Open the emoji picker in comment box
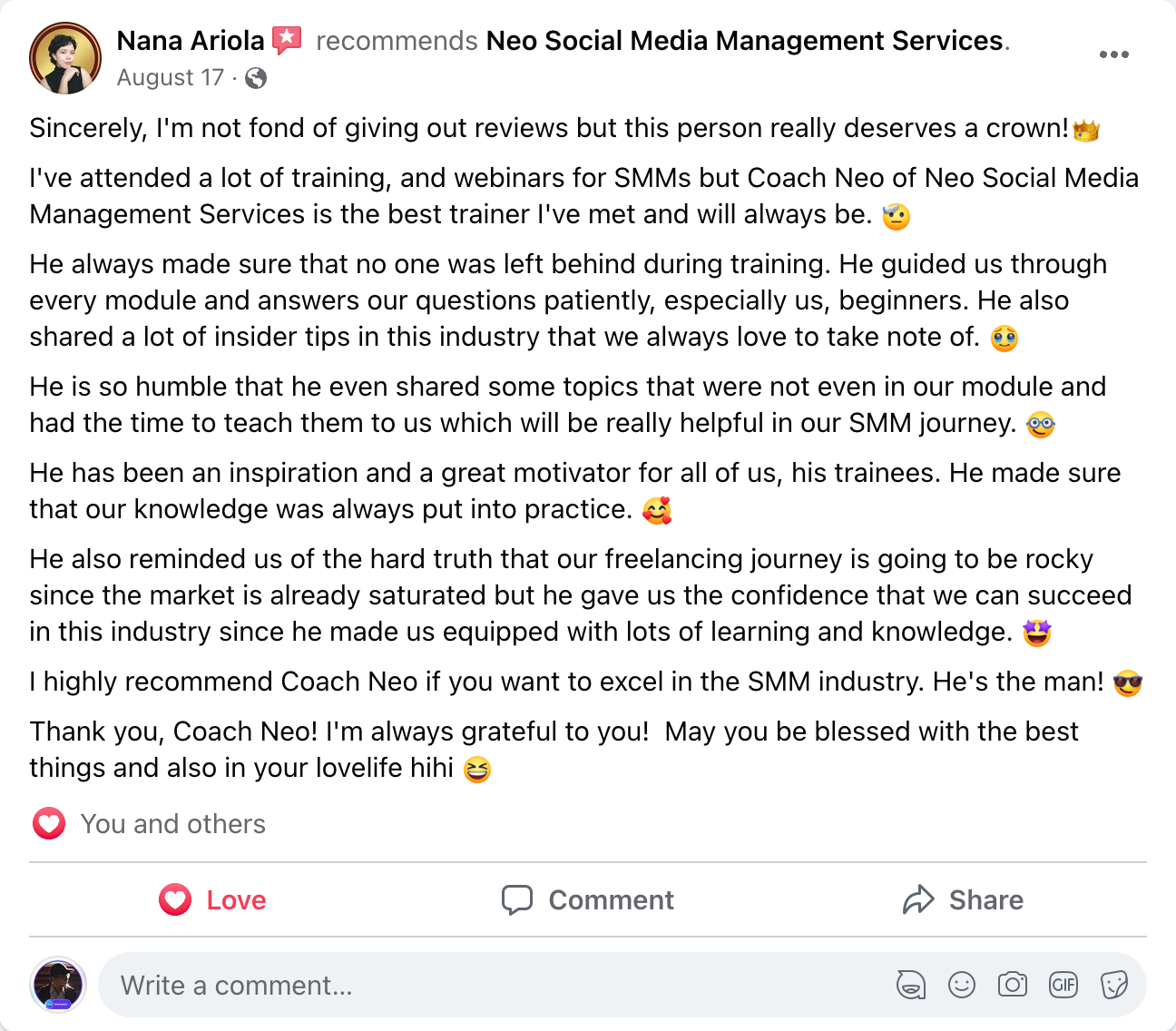This screenshot has height=1031, width=1176. pyautogui.click(x=962, y=985)
